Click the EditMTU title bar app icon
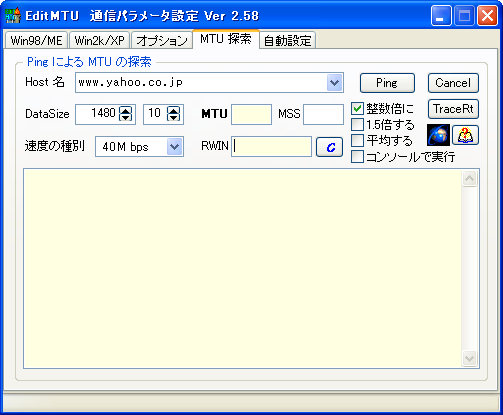The height and width of the screenshot is (415, 503). [13, 15]
